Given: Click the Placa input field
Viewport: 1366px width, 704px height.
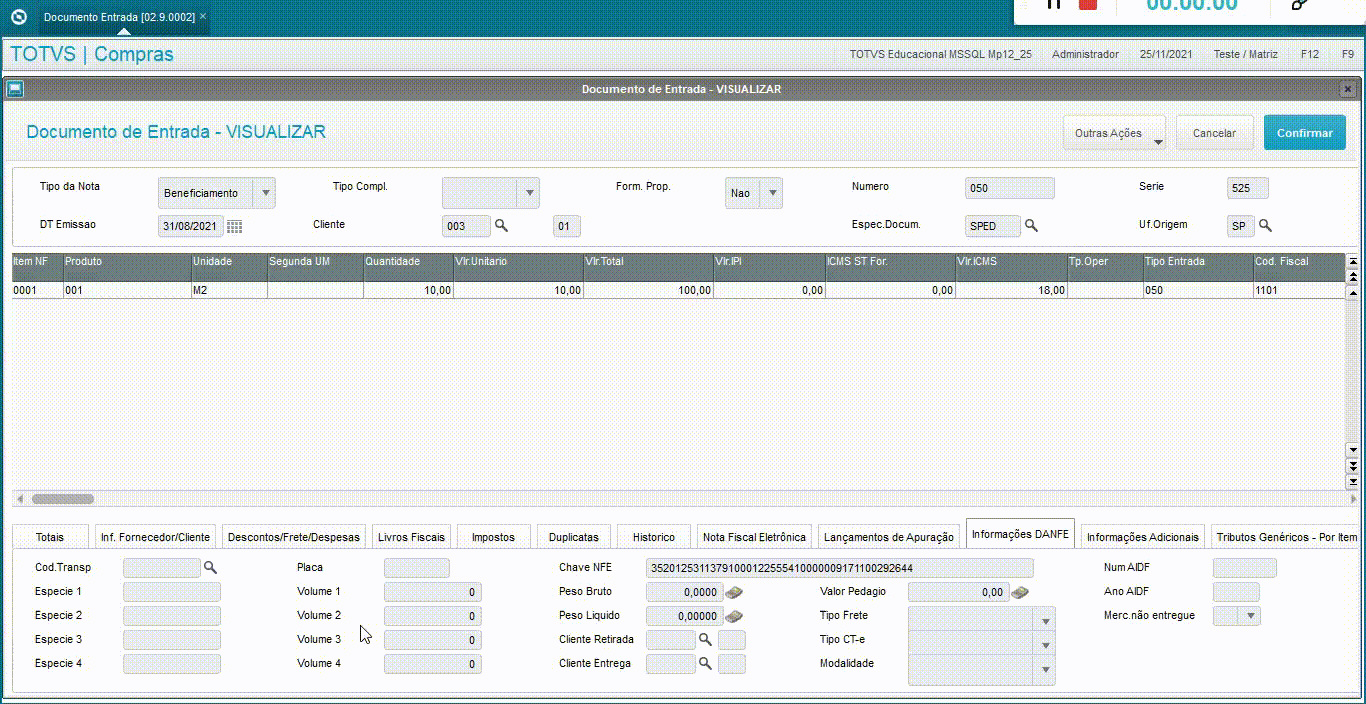Looking at the screenshot, I should (416, 568).
